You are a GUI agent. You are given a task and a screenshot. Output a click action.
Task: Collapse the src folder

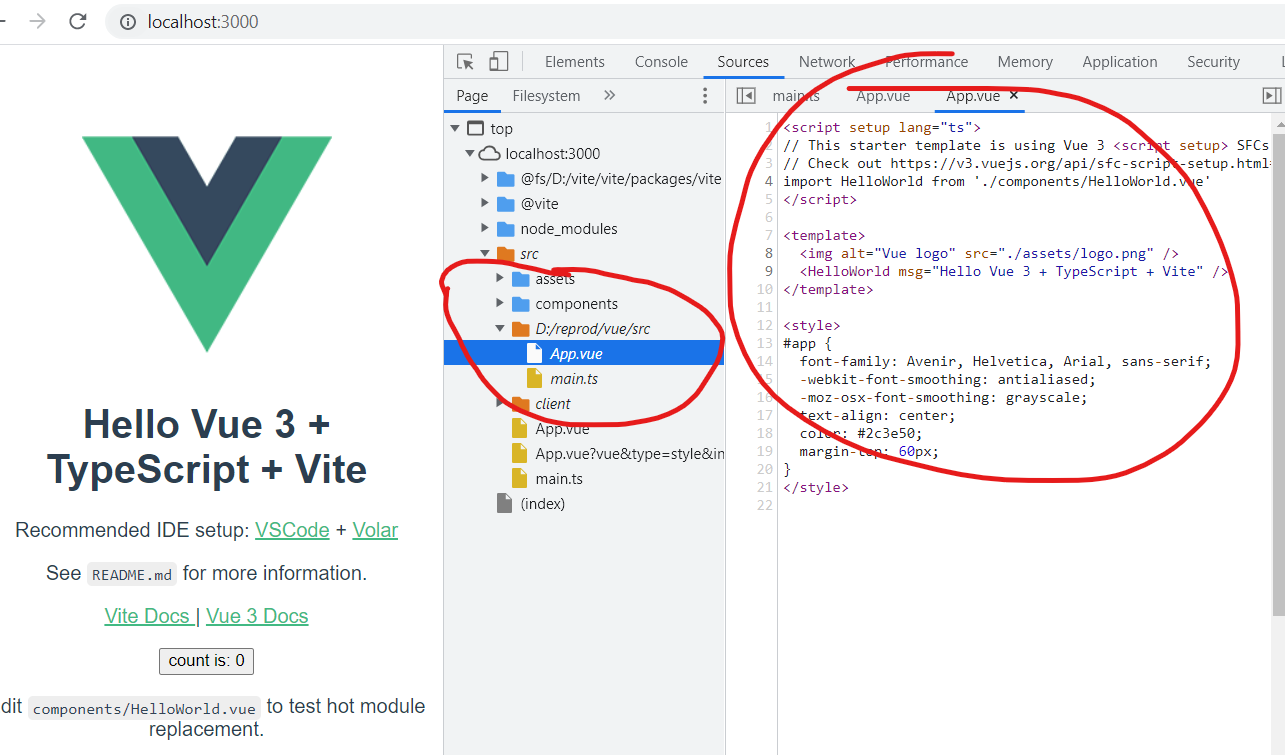[x=485, y=254]
